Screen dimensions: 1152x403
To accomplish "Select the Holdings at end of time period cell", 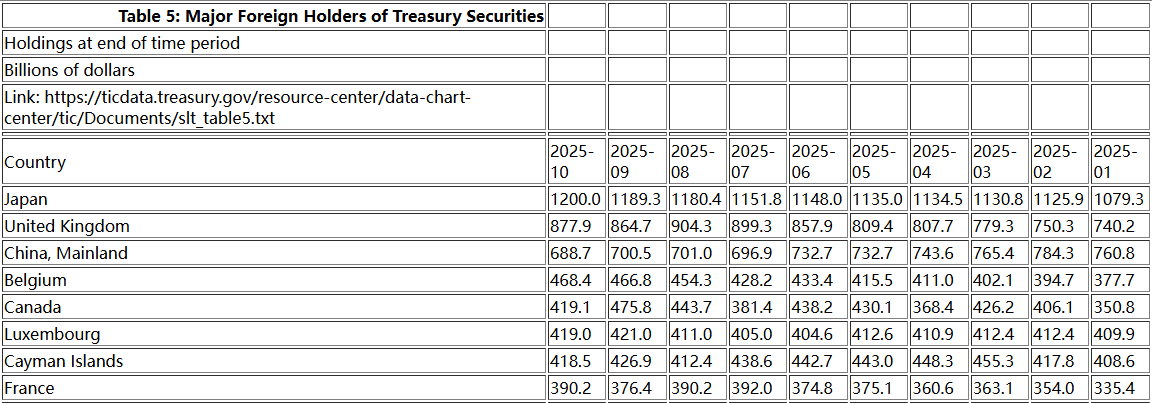I will click(x=274, y=43).
